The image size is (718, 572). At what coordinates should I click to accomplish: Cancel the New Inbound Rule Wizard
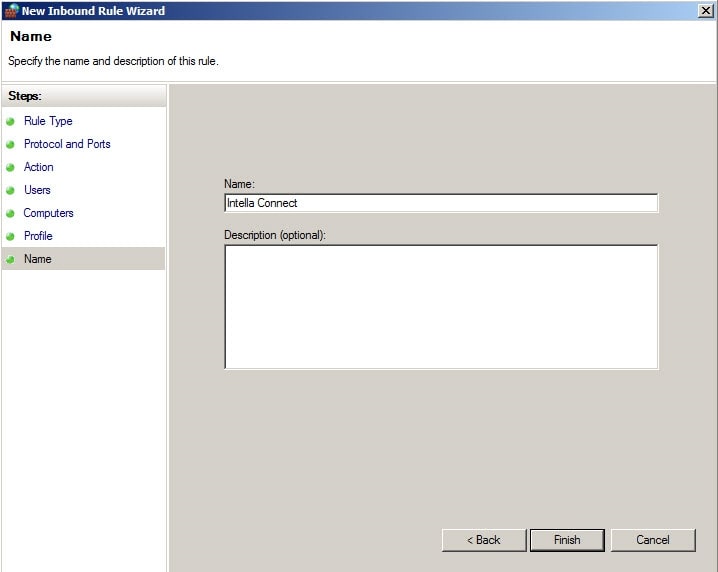653,540
